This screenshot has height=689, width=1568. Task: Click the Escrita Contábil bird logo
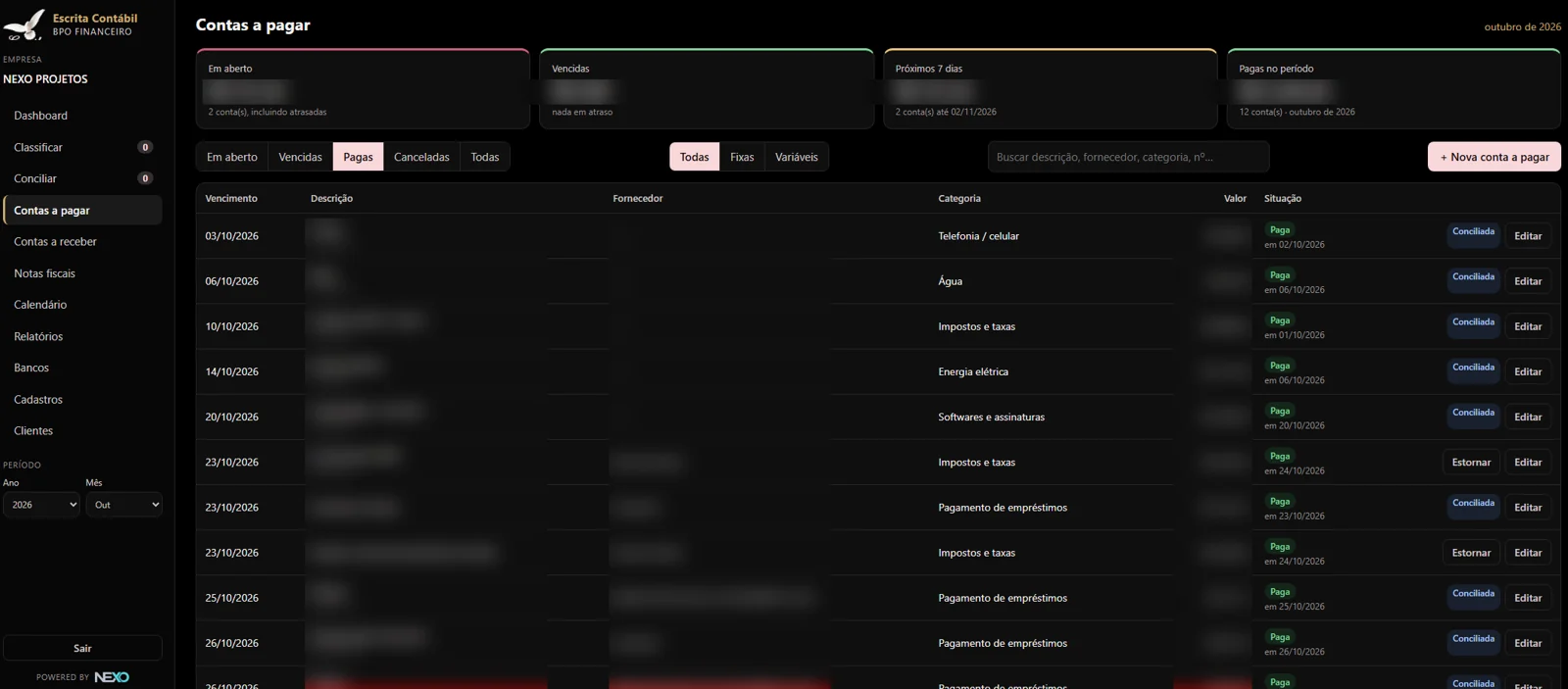(24, 25)
